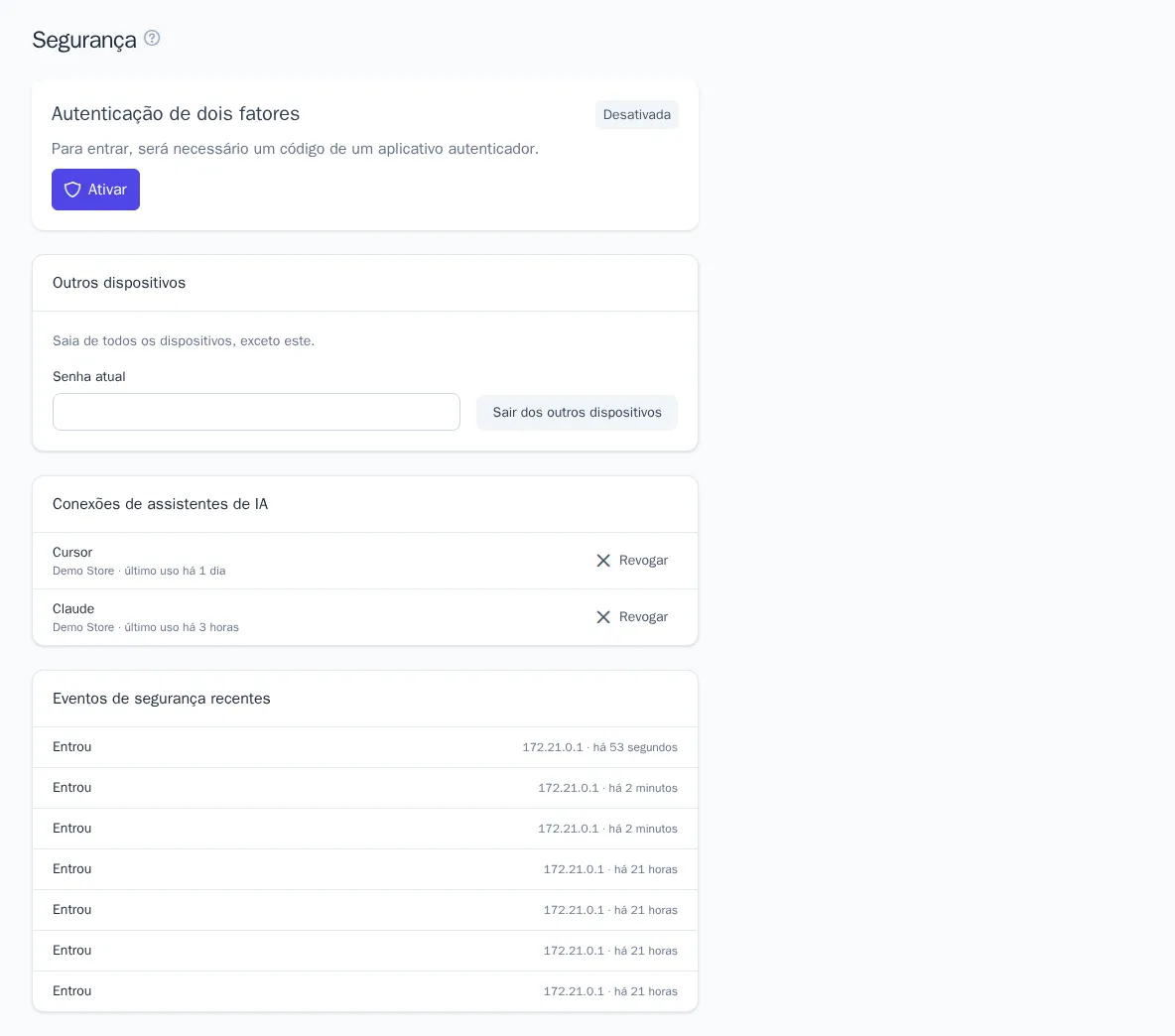1175x1036 pixels.
Task: Select the Outros dispositivos heading
Action: 119,283
